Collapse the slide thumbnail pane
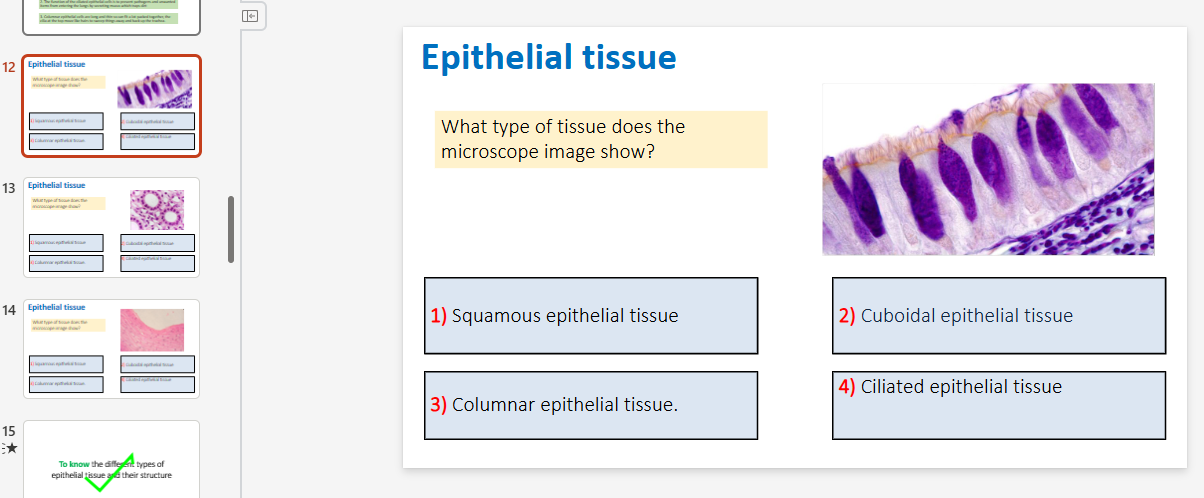The width and height of the screenshot is (1204, 498). tap(251, 15)
